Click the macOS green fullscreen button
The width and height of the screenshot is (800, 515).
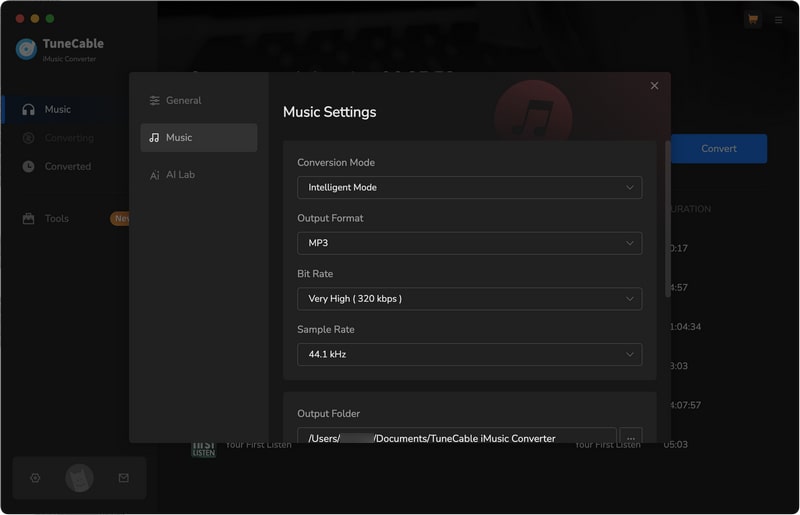tap(49, 19)
